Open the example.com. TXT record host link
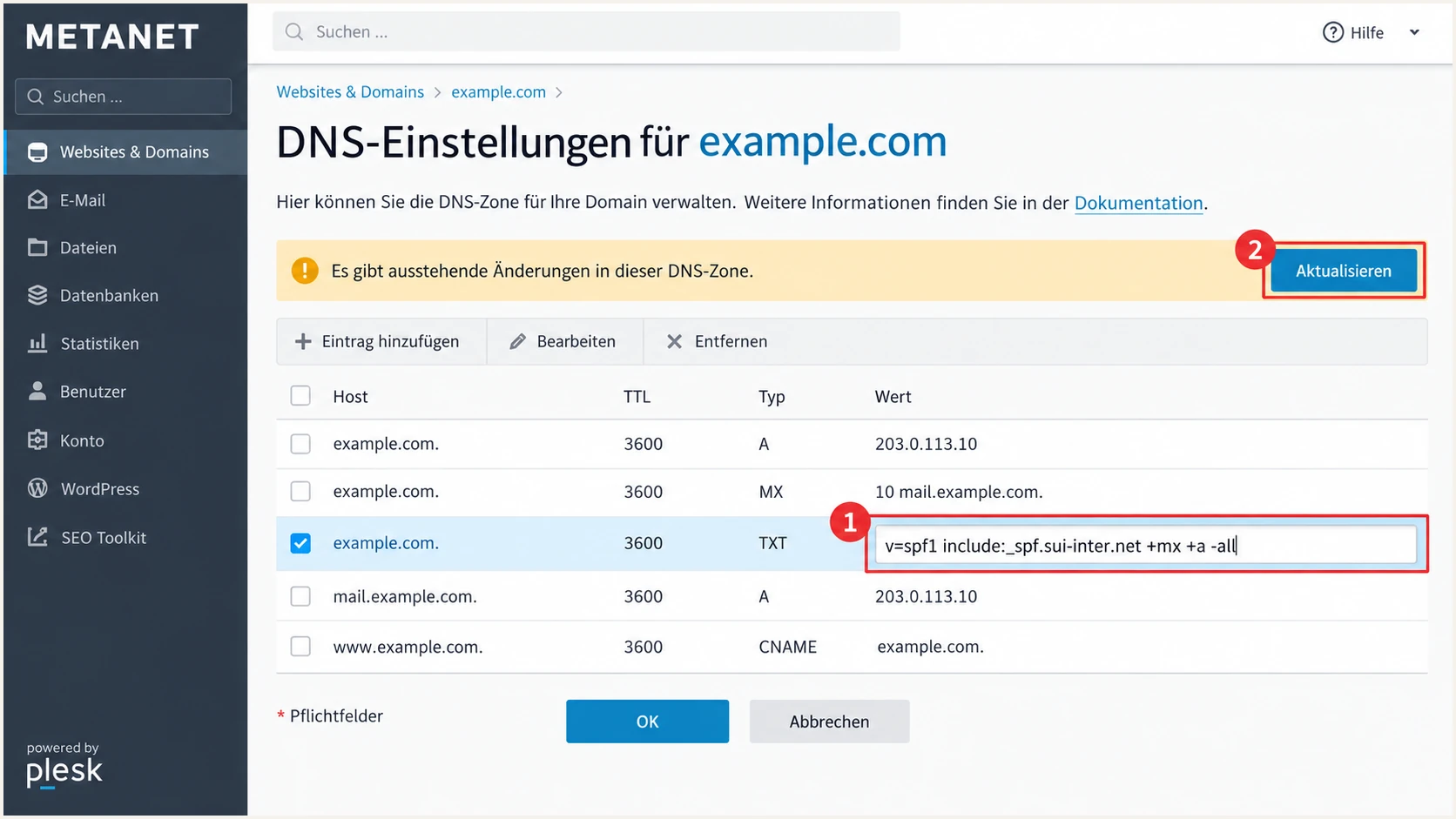This screenshot has height=819, width=1456. pyautogui.click(x=386, y=543)
